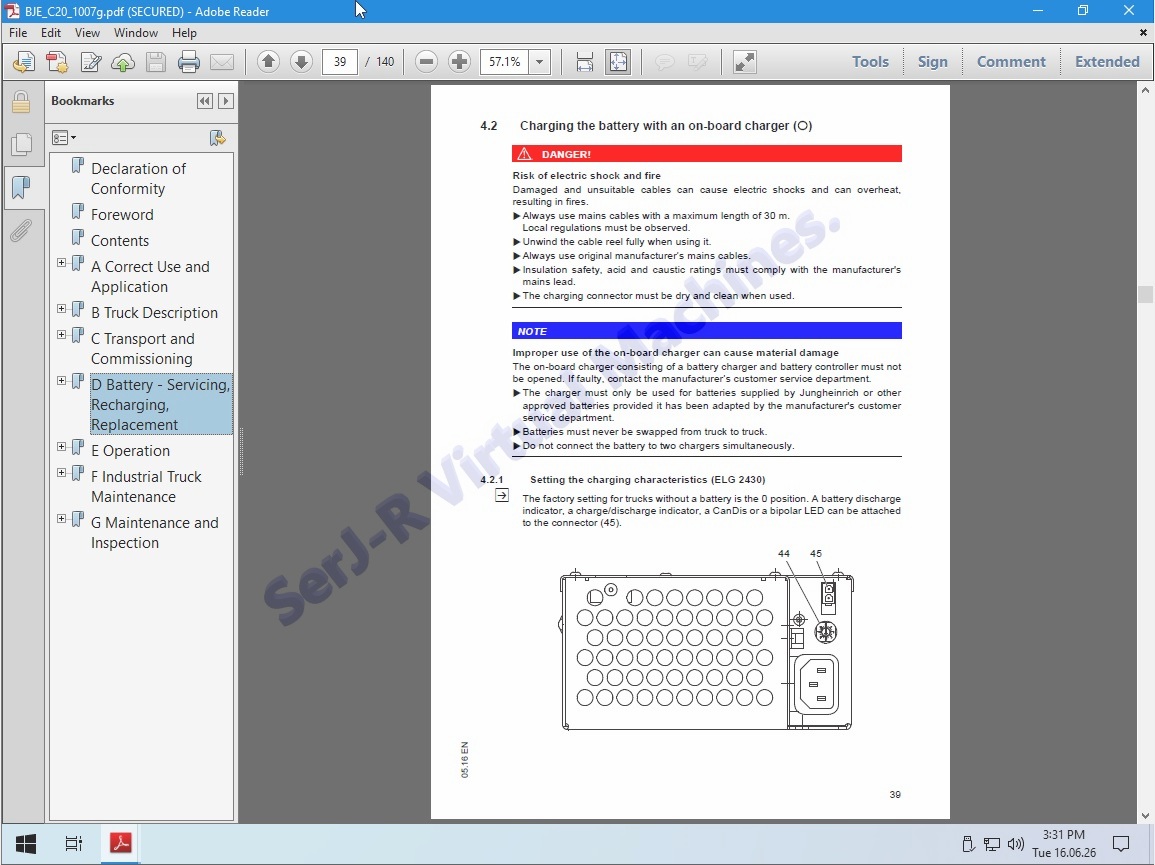
Task: Expand the Bookmarks panel right arrow
Action: click(x=226, y=101)
